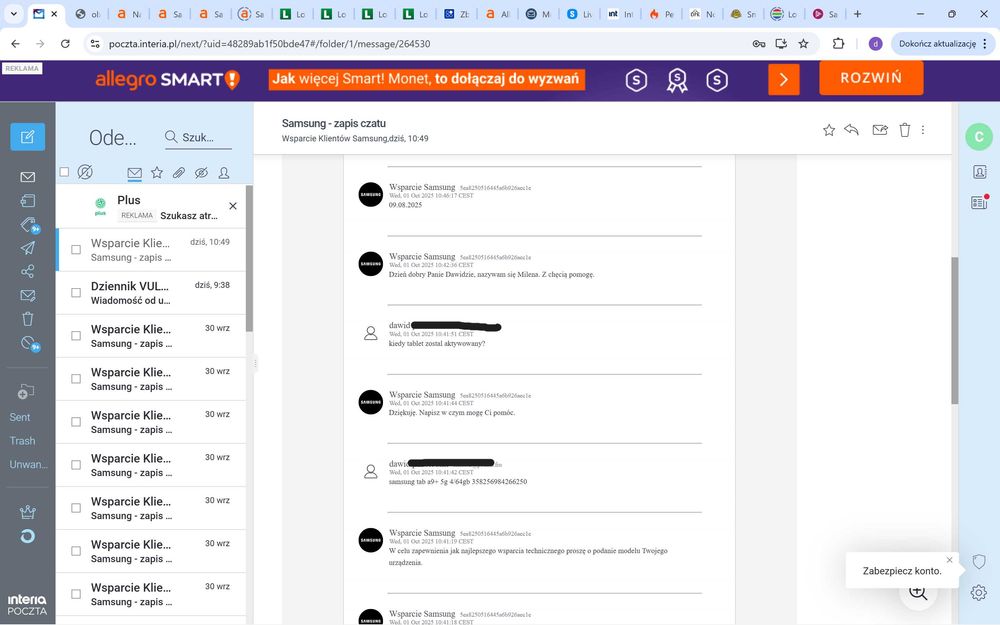
Task: Filter list by starred messages
Action: point(157,172)
